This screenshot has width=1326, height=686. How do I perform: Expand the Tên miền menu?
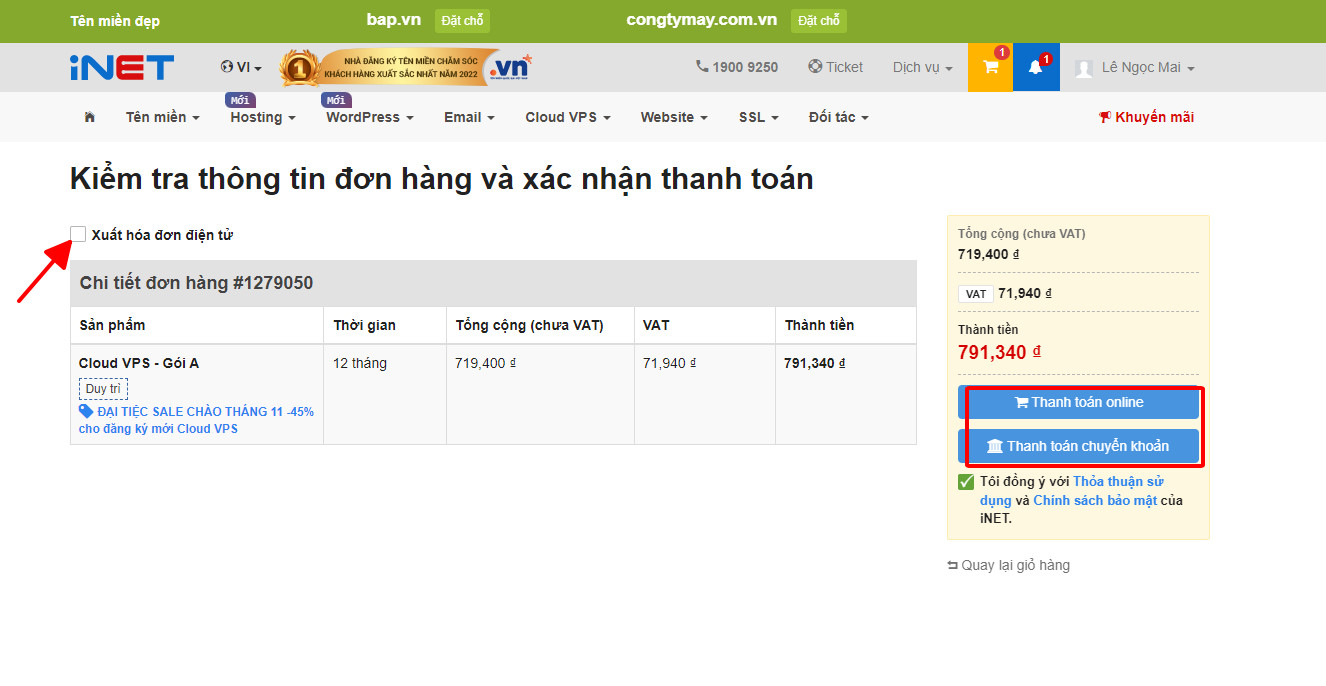pyautogui.click(x=163, y=117)
